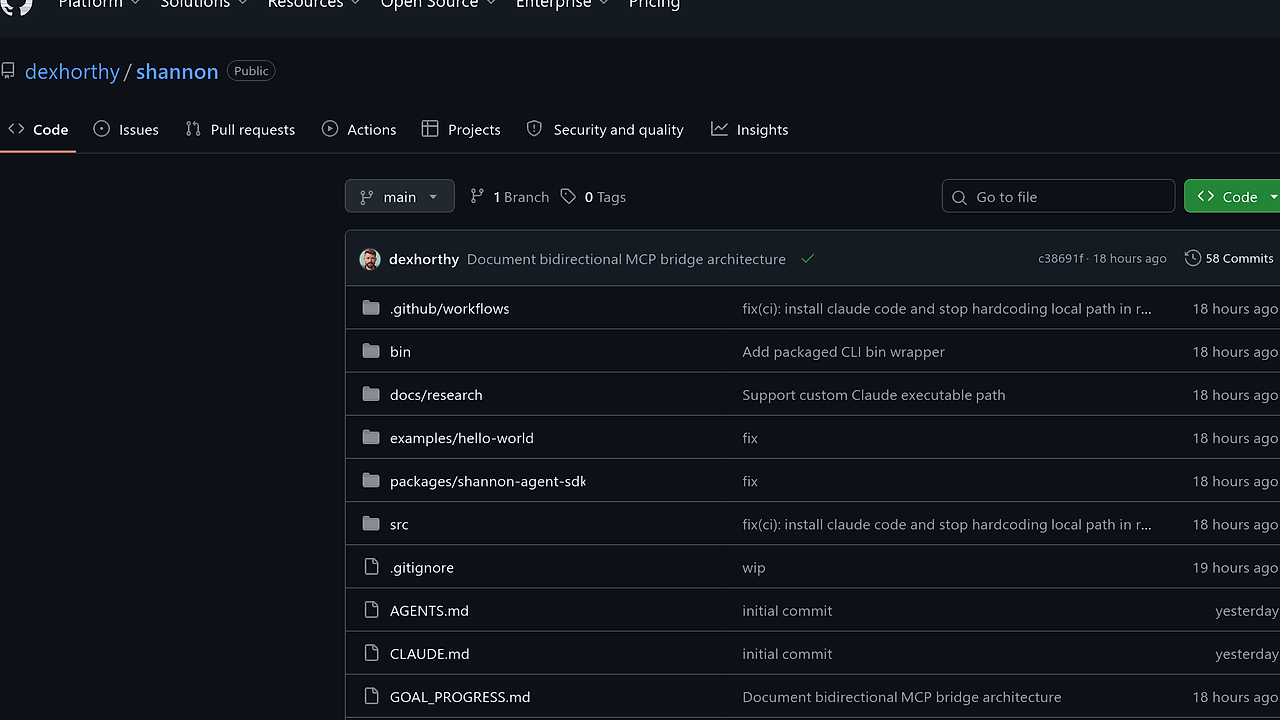Screen dimensions: 1280x720
Task: Click the folder icon beside .github/workflows
Action: point(371,308)
